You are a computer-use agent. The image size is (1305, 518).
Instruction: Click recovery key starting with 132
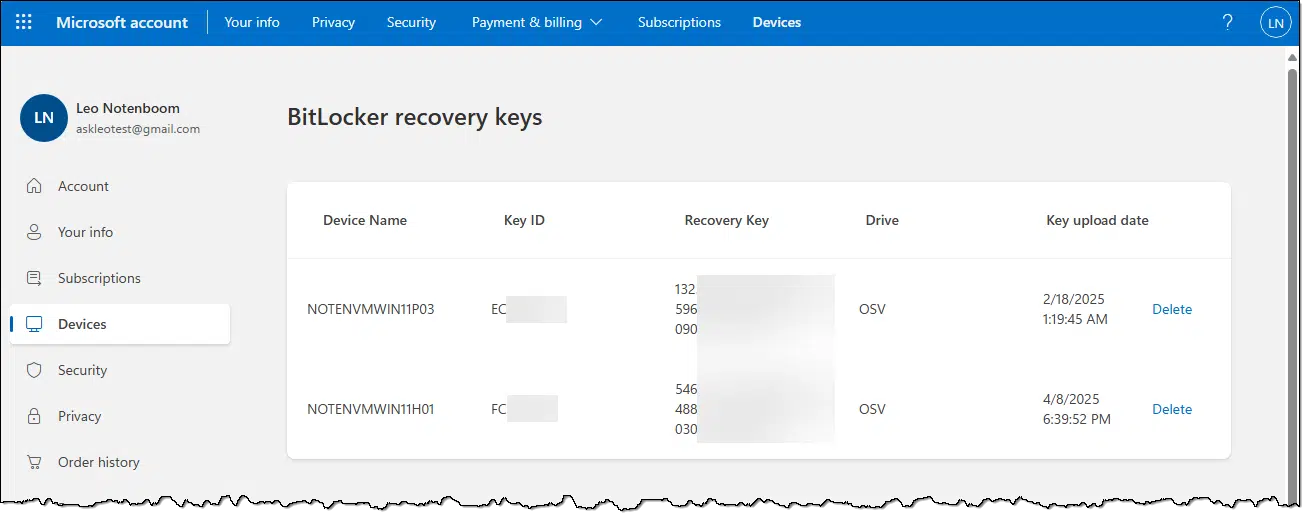755,309
